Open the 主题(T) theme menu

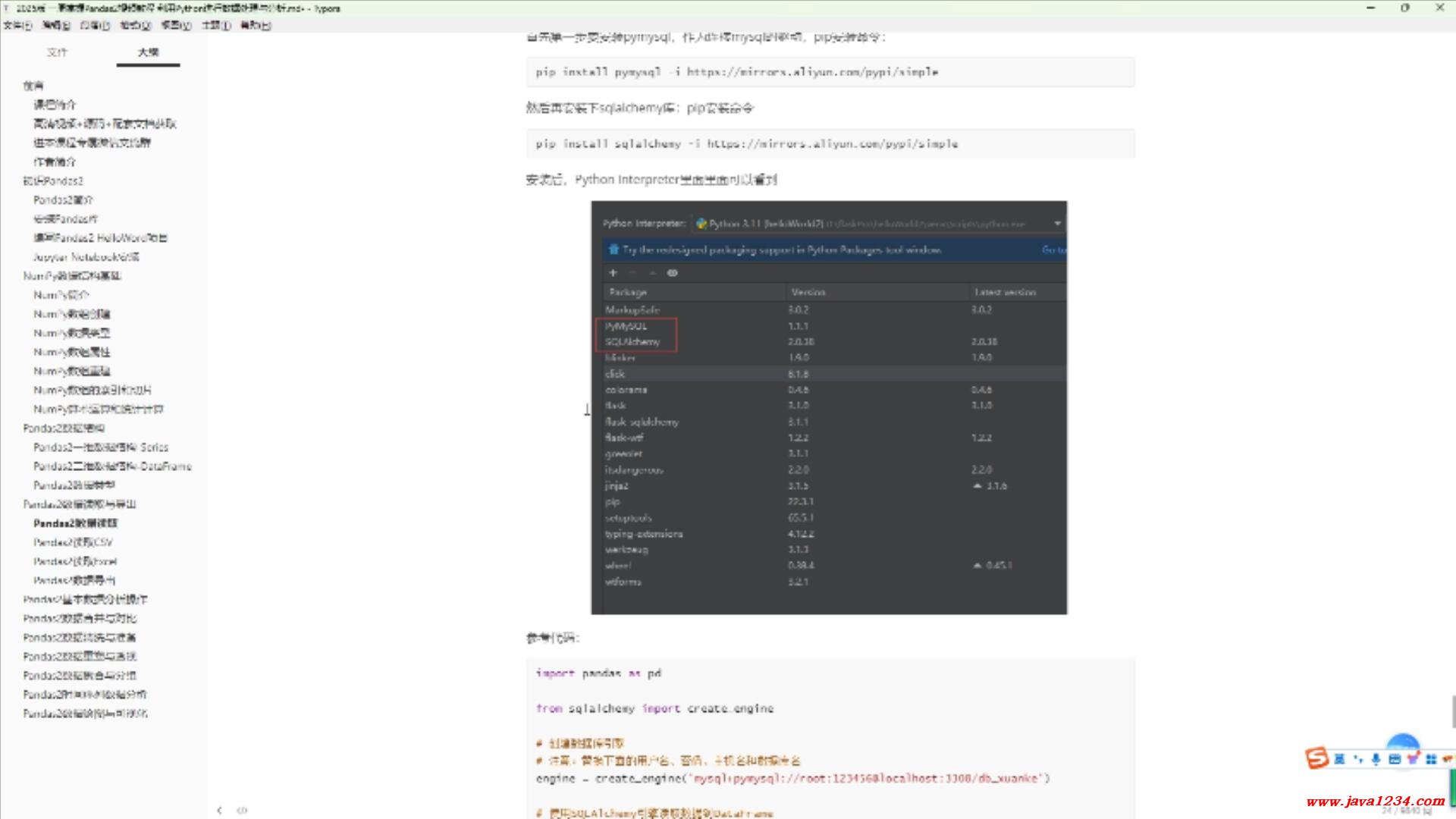coord(216,25)
